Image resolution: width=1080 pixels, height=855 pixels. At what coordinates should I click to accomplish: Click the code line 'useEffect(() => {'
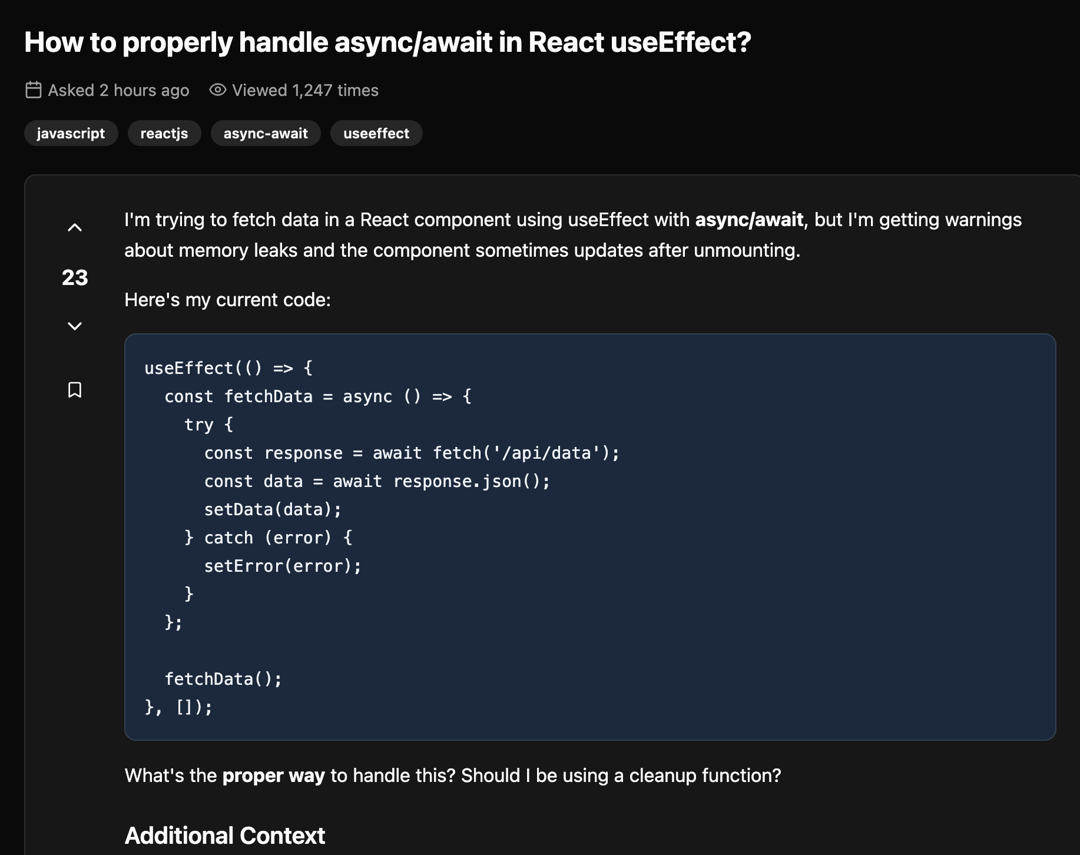coord(229,368)
